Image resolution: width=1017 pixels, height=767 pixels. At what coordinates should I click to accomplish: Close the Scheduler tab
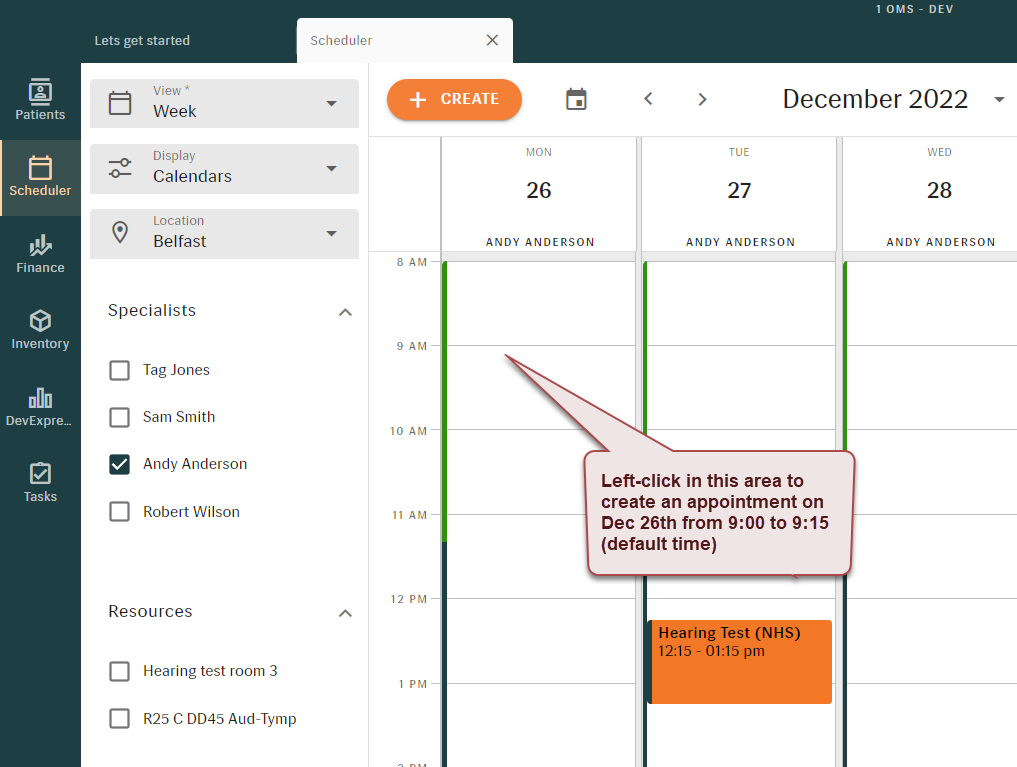(492, 41)
